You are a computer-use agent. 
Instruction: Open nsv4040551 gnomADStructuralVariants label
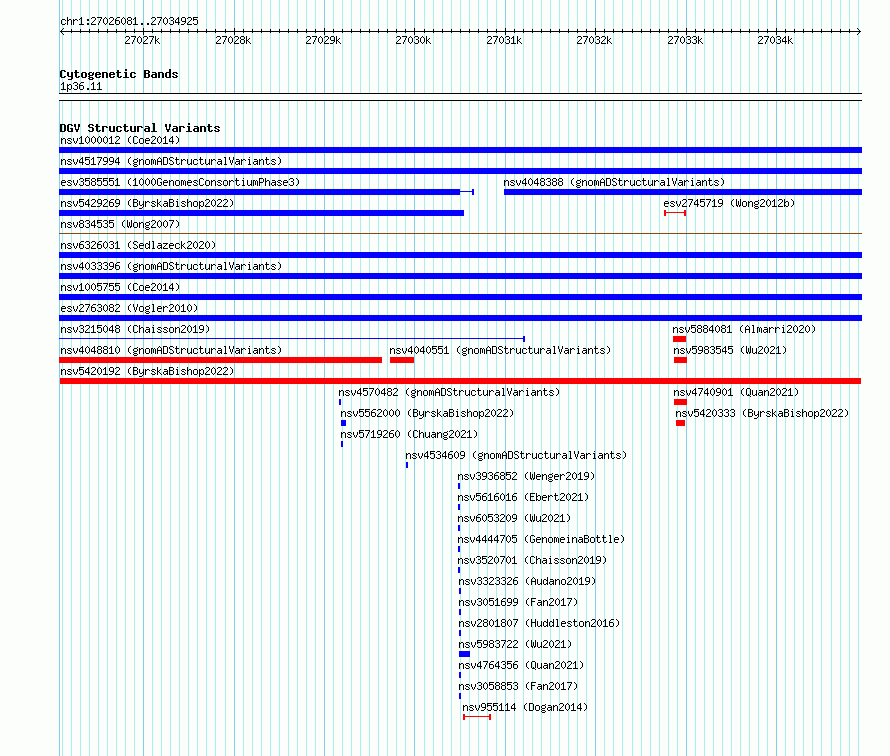[500, 350]
